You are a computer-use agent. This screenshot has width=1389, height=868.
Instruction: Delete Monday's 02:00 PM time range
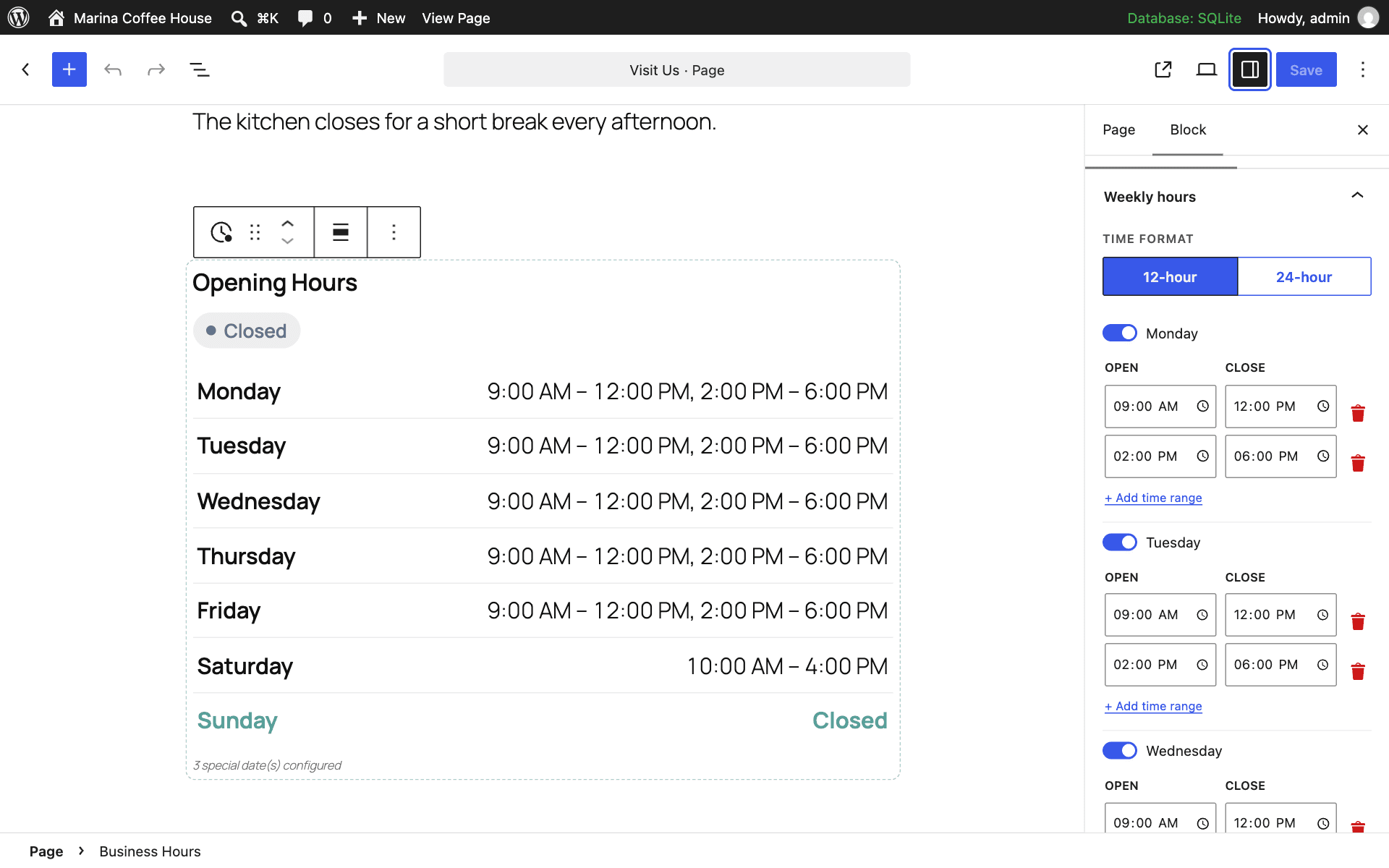click(x=1358, y=463)
